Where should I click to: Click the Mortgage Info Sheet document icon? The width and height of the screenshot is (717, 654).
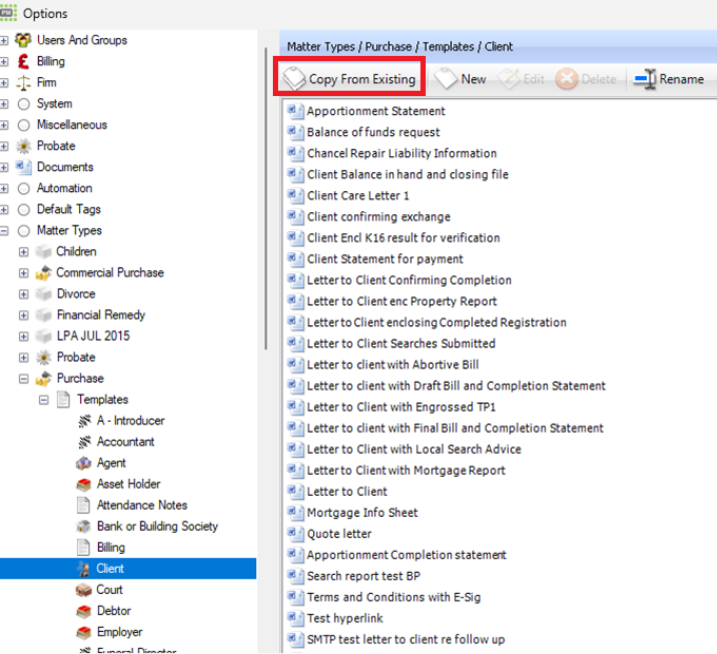(x=295, y=512)
